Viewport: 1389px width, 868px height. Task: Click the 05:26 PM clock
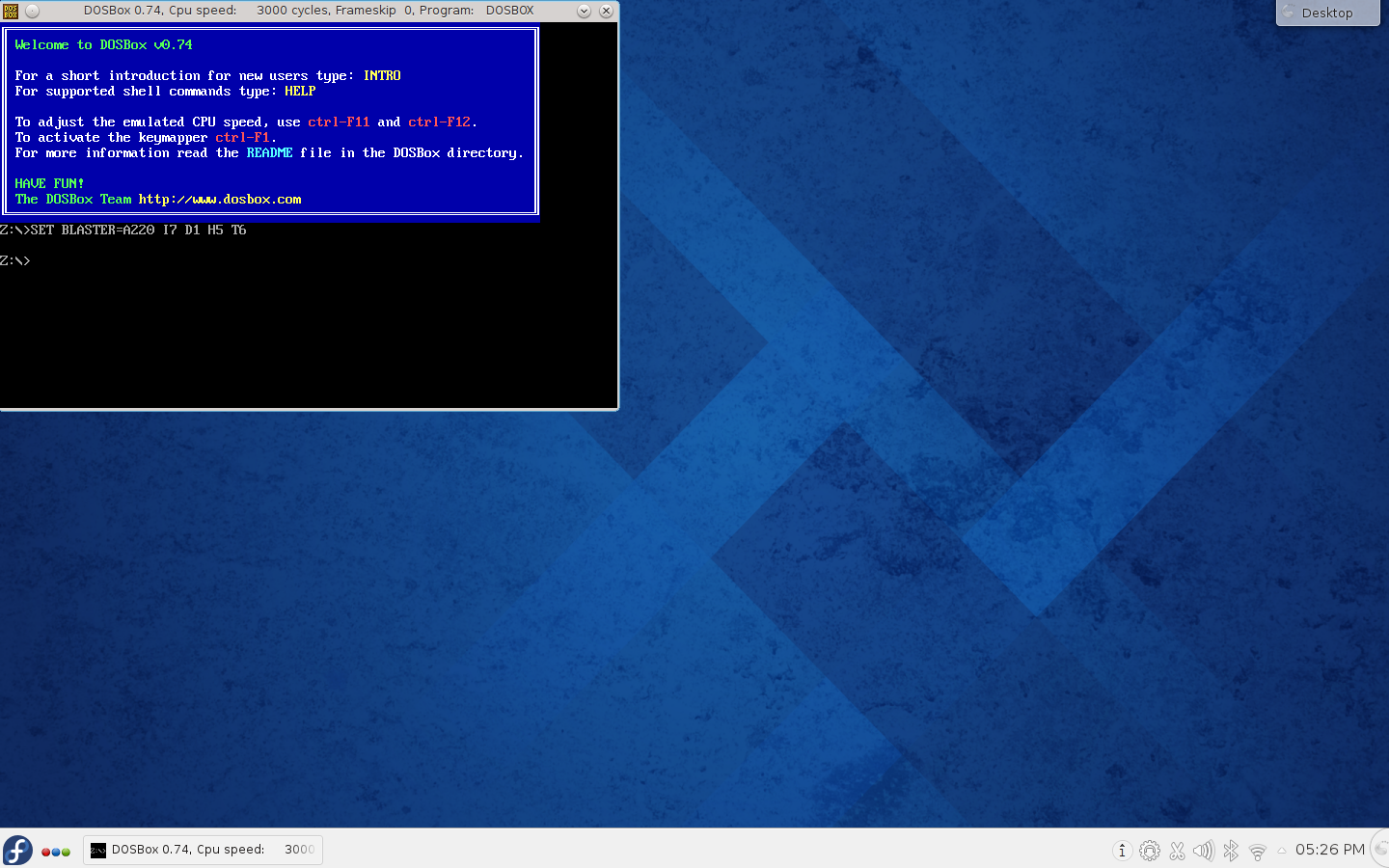pyautogui.click(x=1330, y=850)
